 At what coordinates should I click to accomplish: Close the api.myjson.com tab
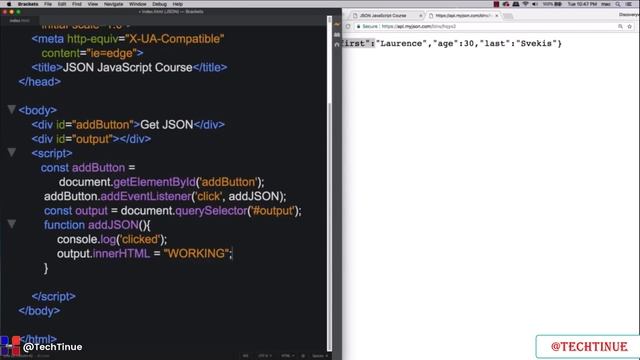pos(497,16)
